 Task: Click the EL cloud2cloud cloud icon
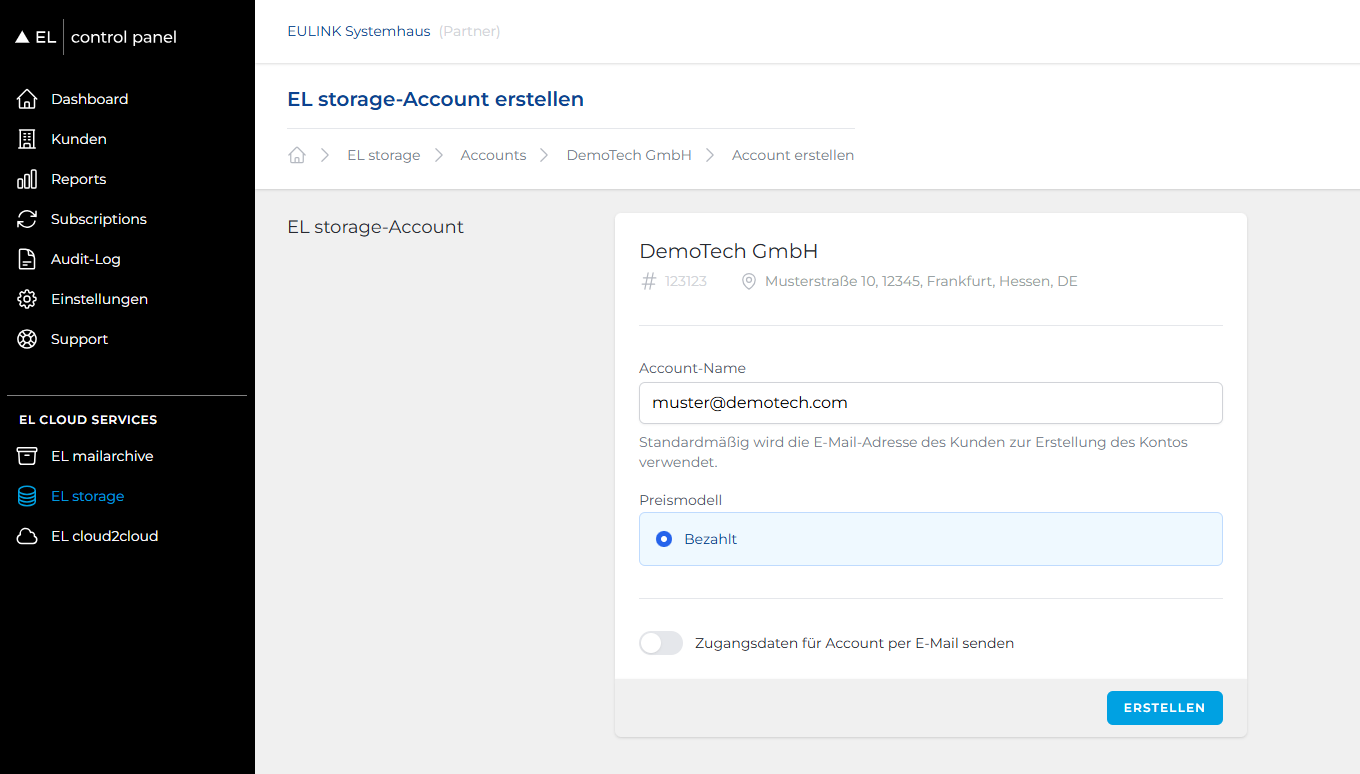[x=27, y=536]
